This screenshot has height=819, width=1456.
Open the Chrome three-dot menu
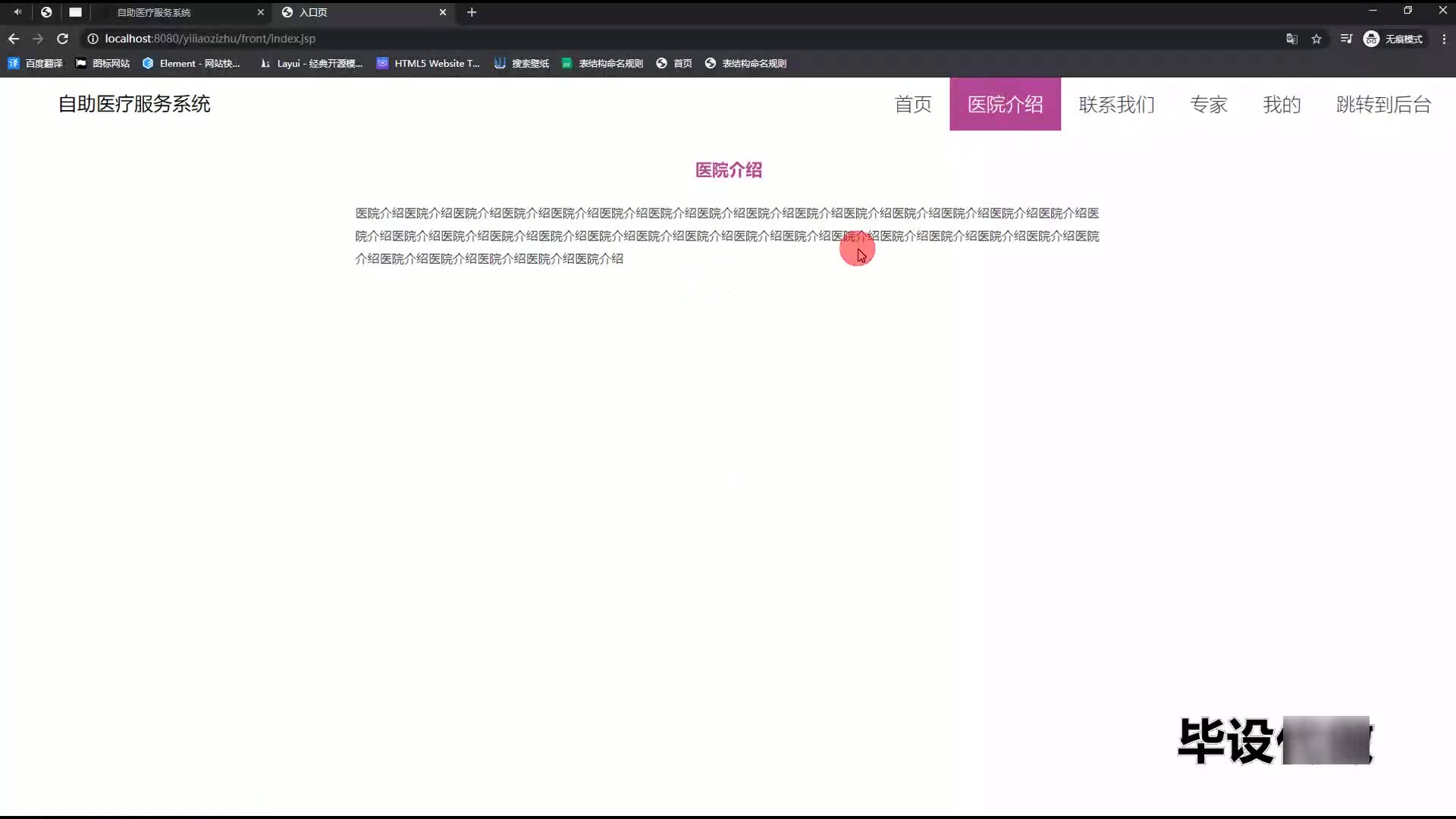1444,39
